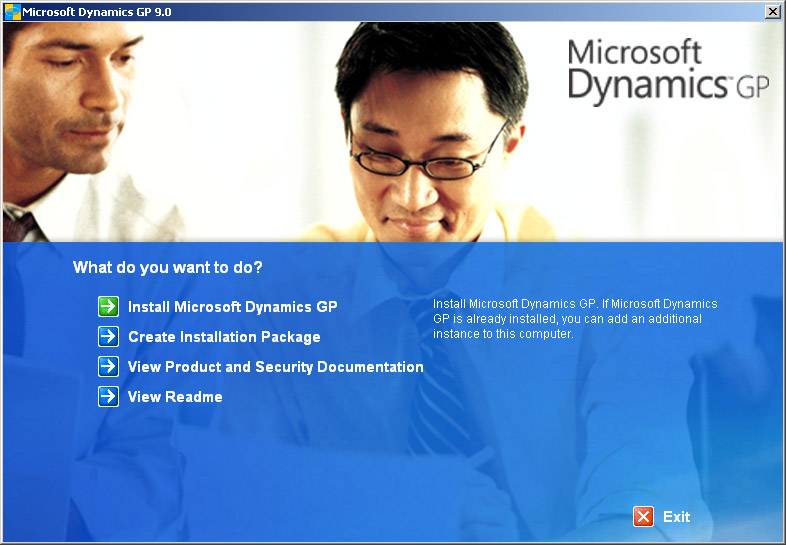Click the green arrow beside Install Microsoft Dynamics GP

pyautogui.click(x=108, y=306)
